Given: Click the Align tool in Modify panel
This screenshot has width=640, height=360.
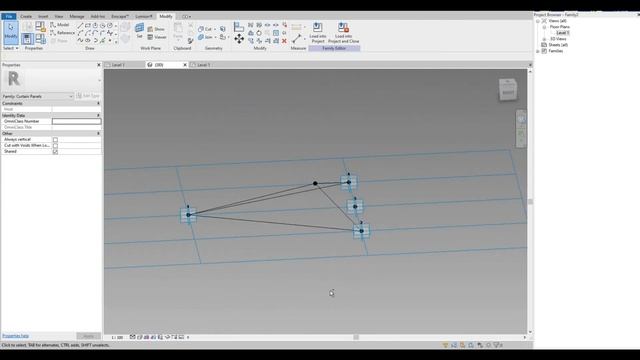Looking at the screenshot, I should click(239, 27).
